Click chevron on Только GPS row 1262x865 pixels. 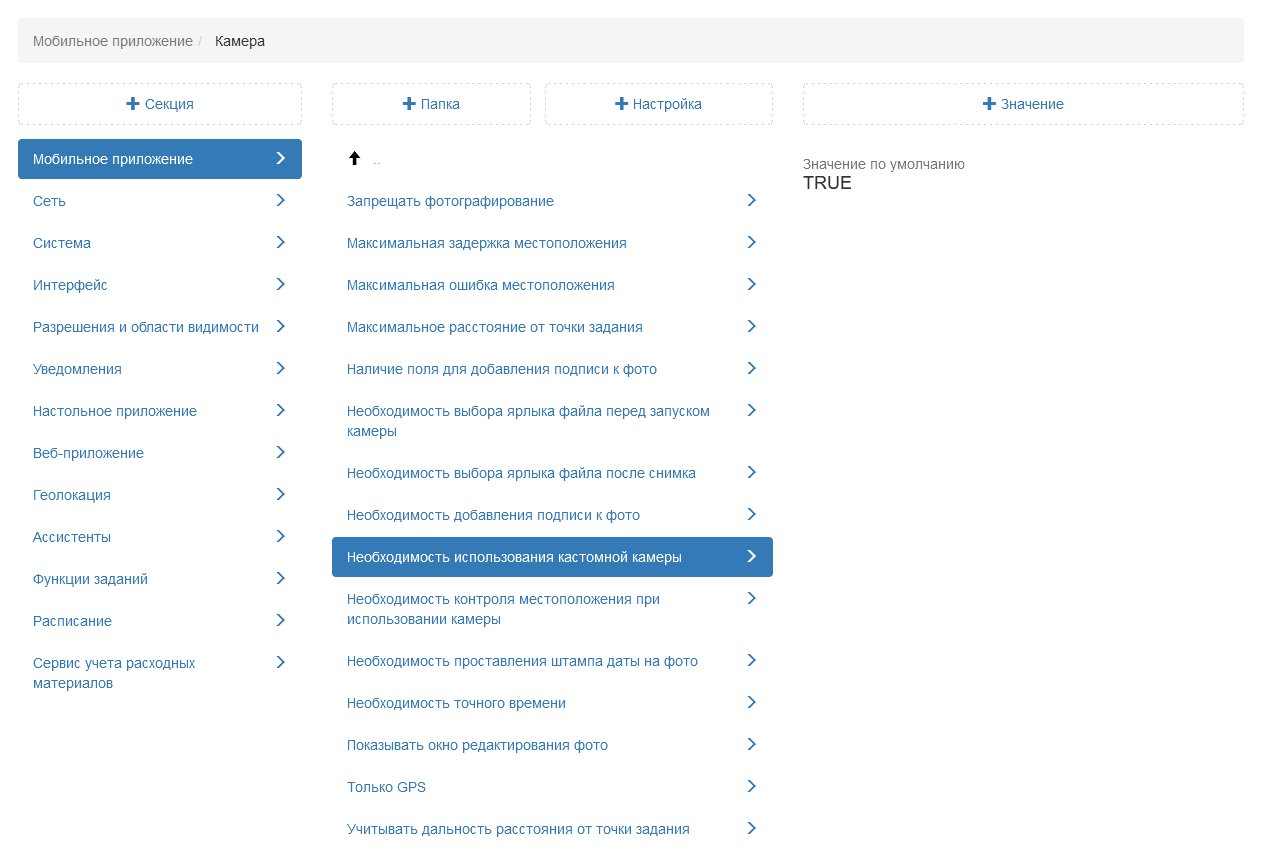coord(752,786)
